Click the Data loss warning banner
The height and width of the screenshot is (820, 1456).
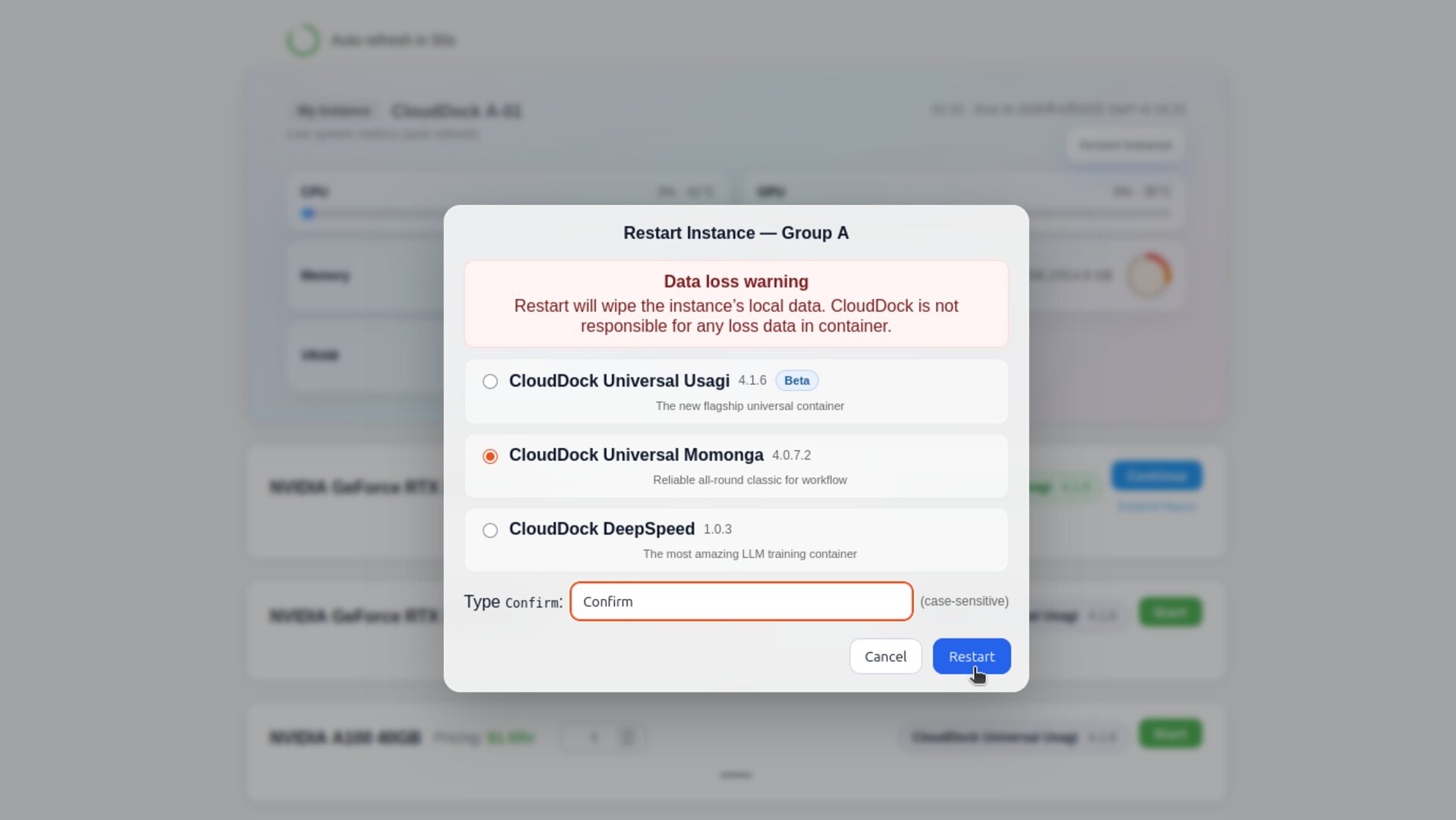coord(736,304)
